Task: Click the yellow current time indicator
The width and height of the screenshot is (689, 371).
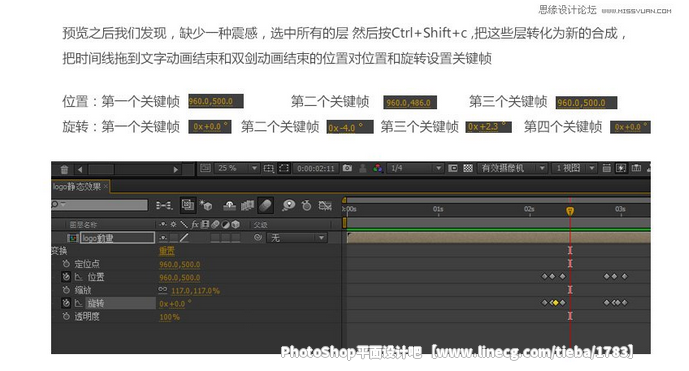Action: click(570, 211)
